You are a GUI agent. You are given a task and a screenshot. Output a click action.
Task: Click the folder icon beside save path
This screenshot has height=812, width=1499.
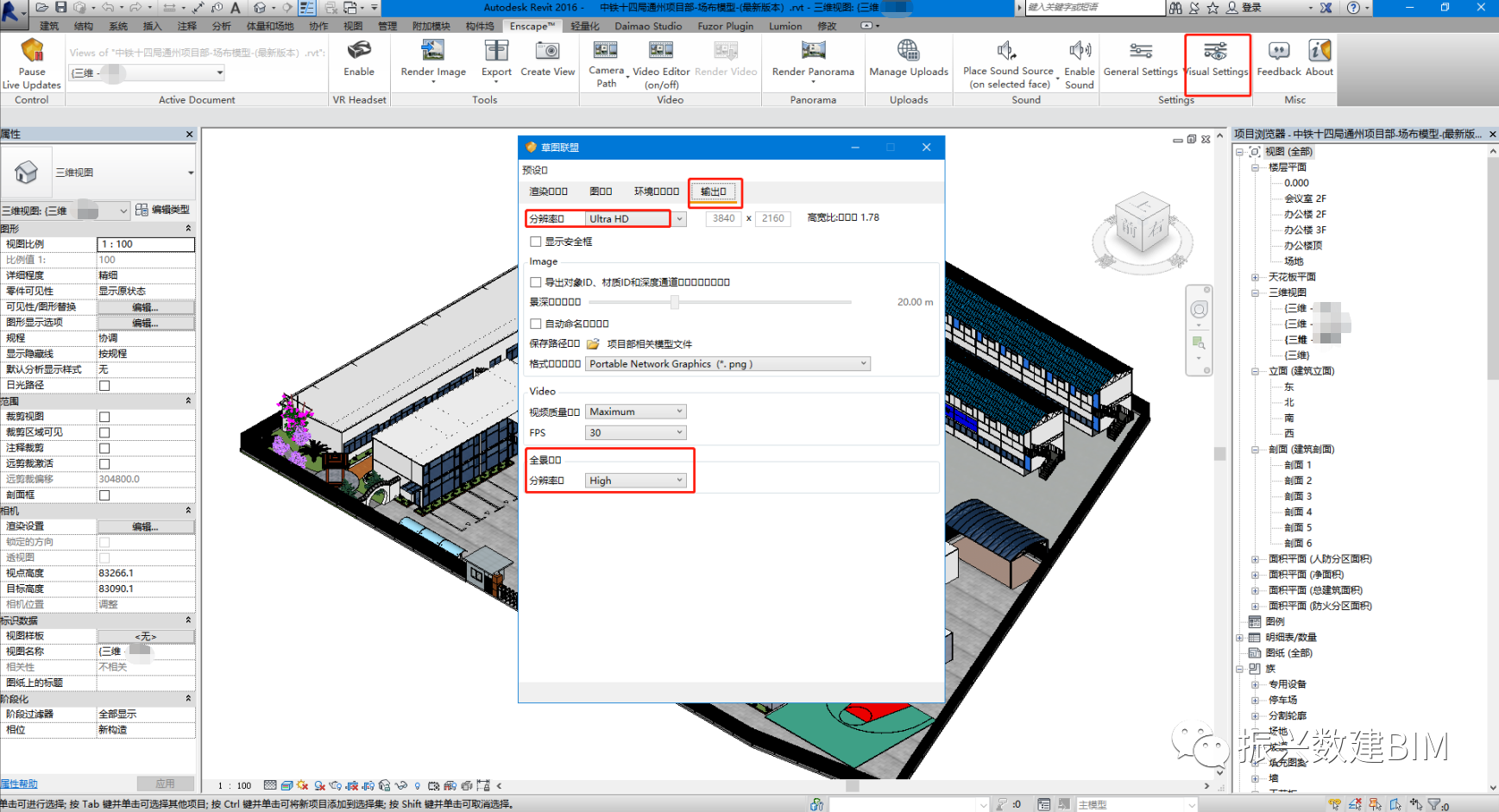tap(593, 344)
